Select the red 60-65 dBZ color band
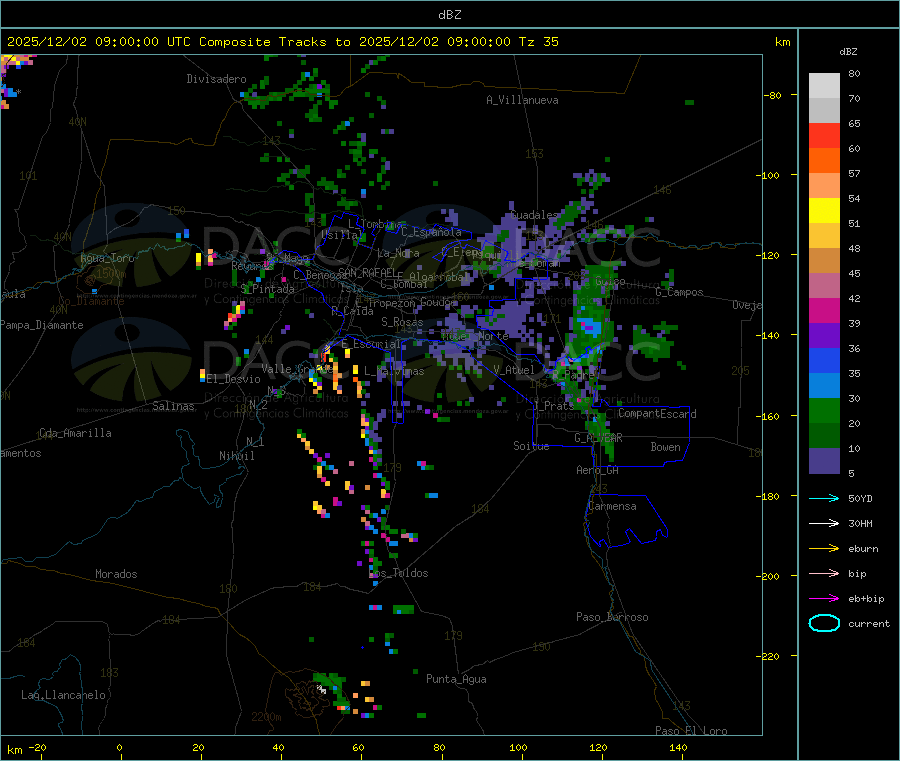 pyautogui.click(x=824, y=135)
